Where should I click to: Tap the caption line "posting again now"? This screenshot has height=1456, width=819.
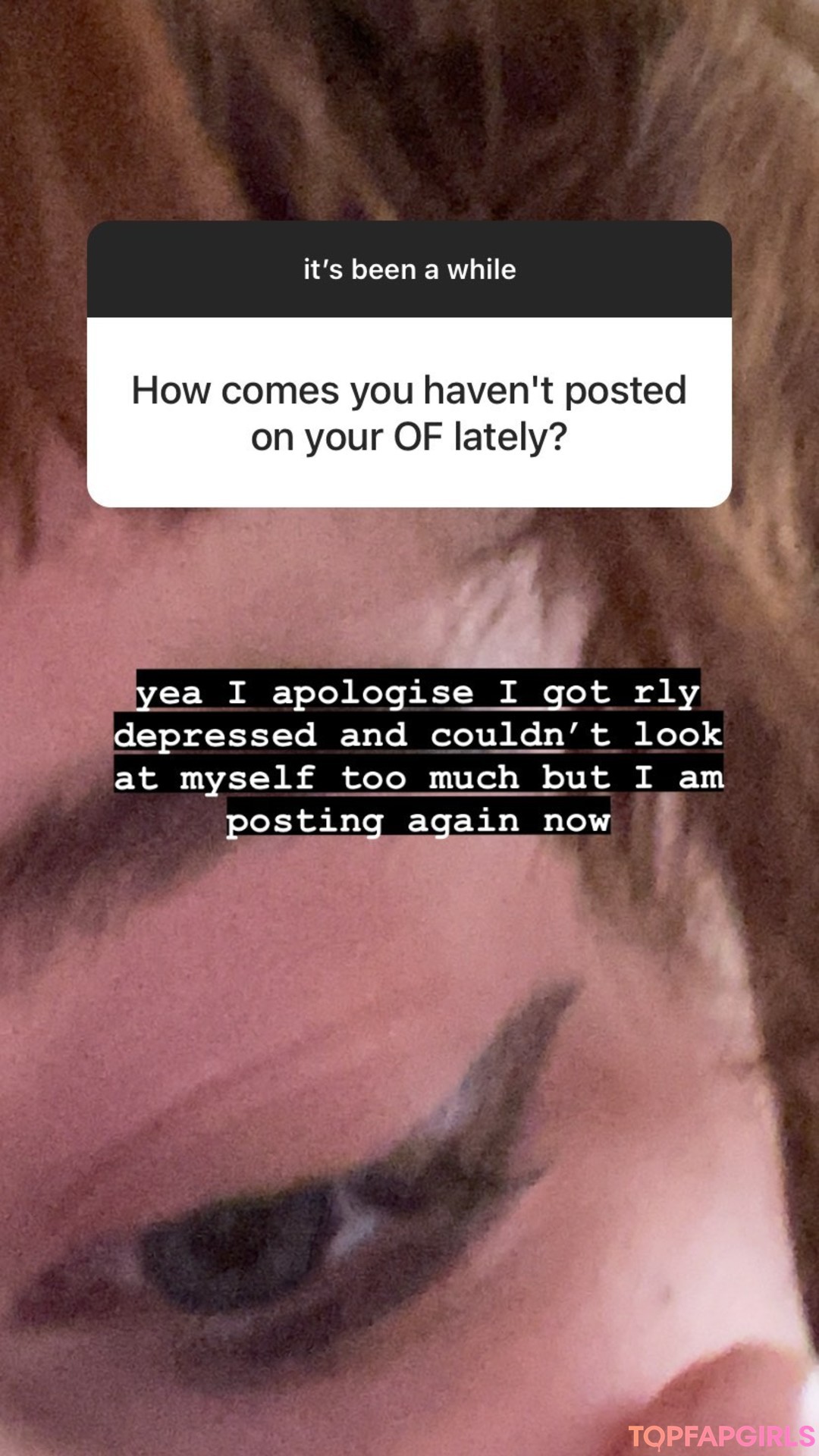(418, 819)
